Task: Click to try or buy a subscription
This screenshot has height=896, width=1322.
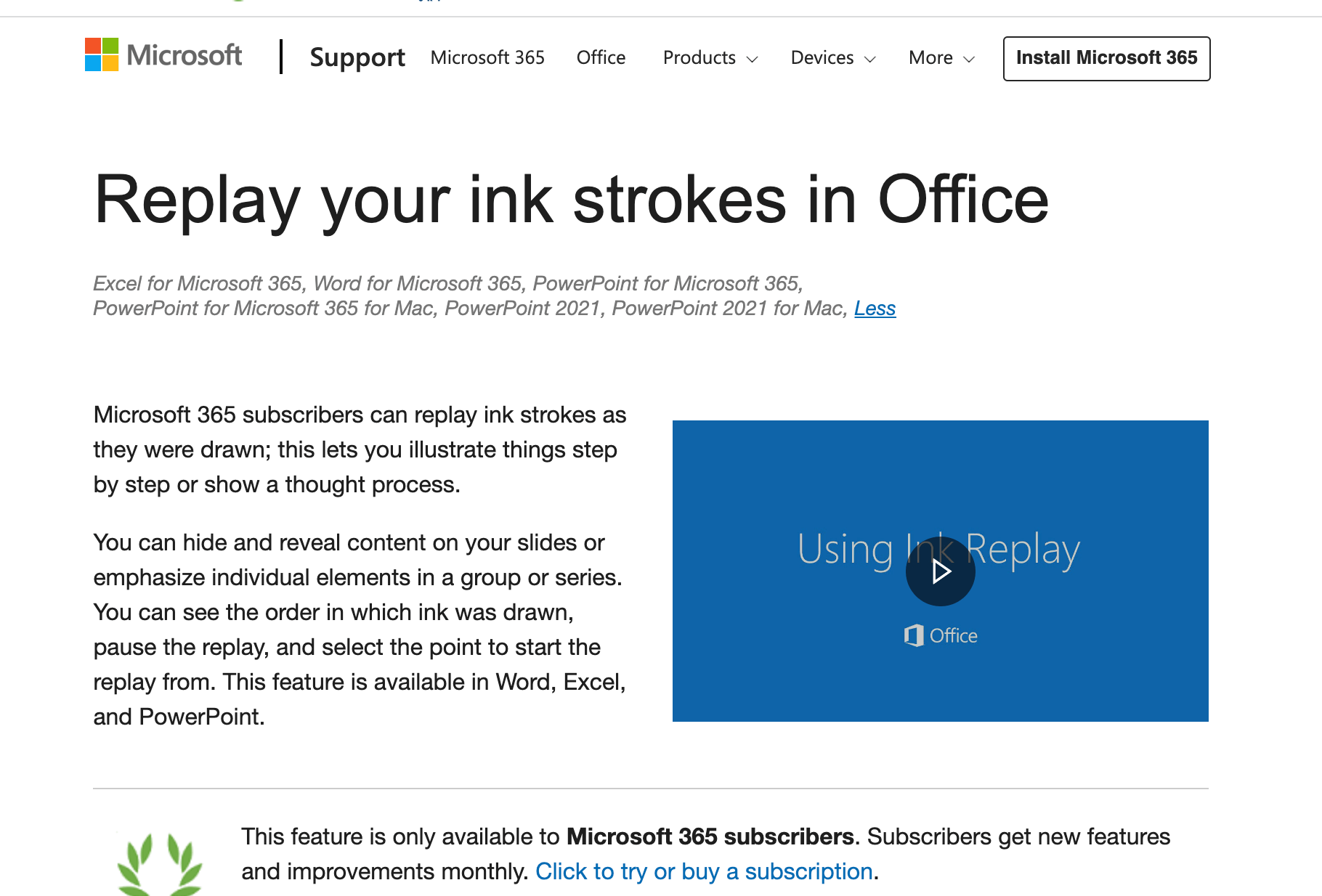Action: (x=704, y=871)
